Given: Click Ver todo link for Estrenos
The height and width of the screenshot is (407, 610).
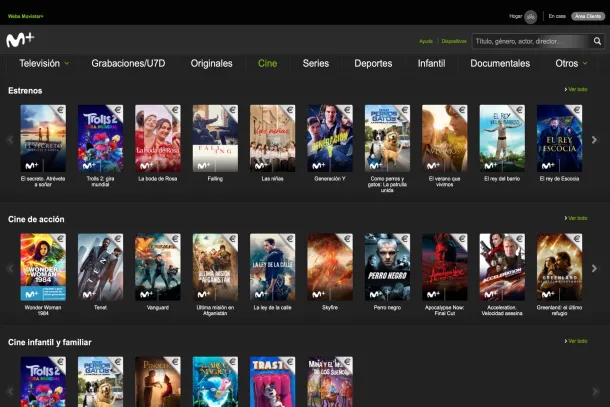Looking at the screenshot, I should (x=577, y=90).
